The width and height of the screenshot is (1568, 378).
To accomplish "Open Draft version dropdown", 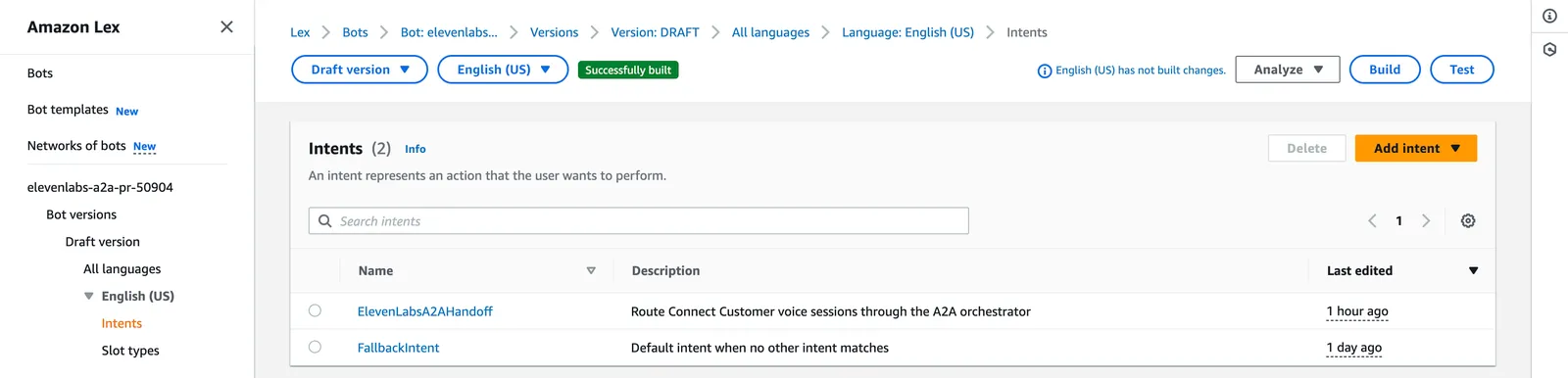I will pos(360,70).
